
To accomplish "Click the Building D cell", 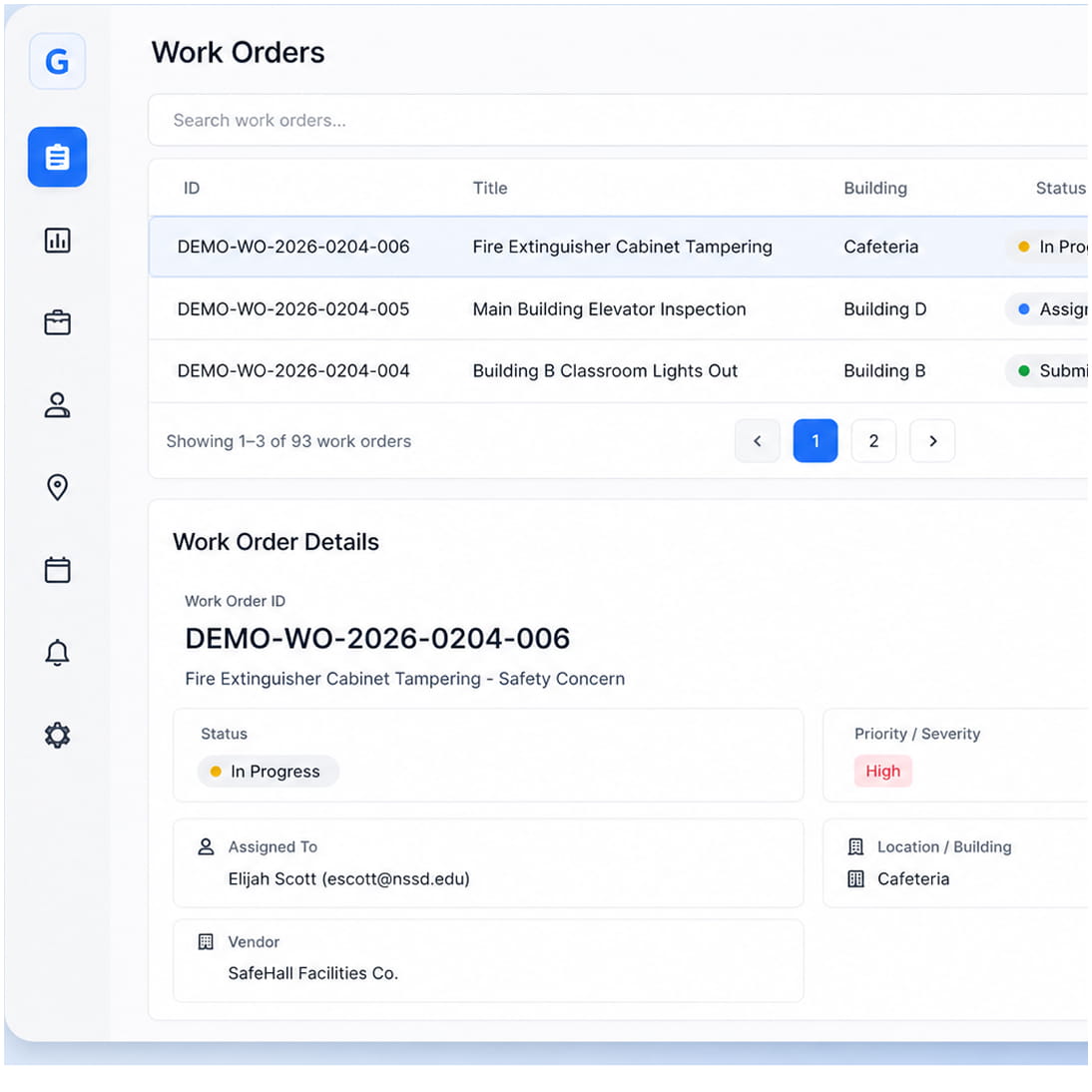I will point(885,308).
